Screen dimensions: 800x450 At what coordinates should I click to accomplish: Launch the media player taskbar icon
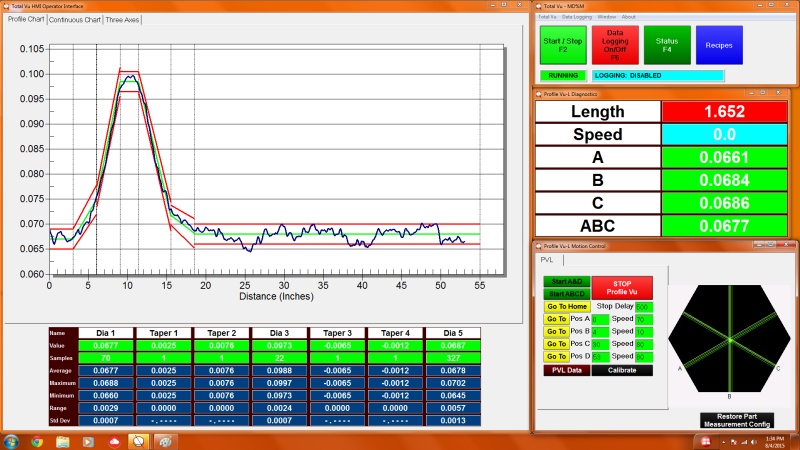pyautogui.click(x=88, y=441)
